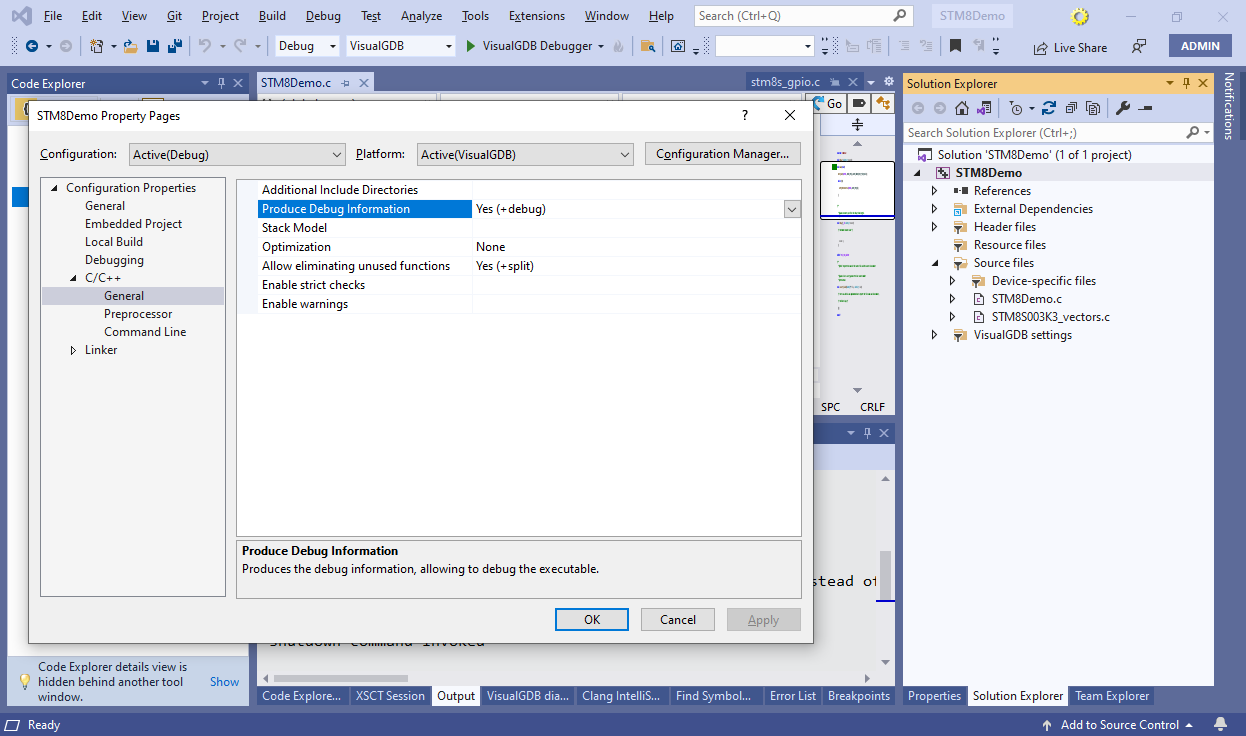Click the Find in Files toolbar icon
The height and width of the screenshot is (736, 1246).
pyautogui.click(x=648, y=46)
